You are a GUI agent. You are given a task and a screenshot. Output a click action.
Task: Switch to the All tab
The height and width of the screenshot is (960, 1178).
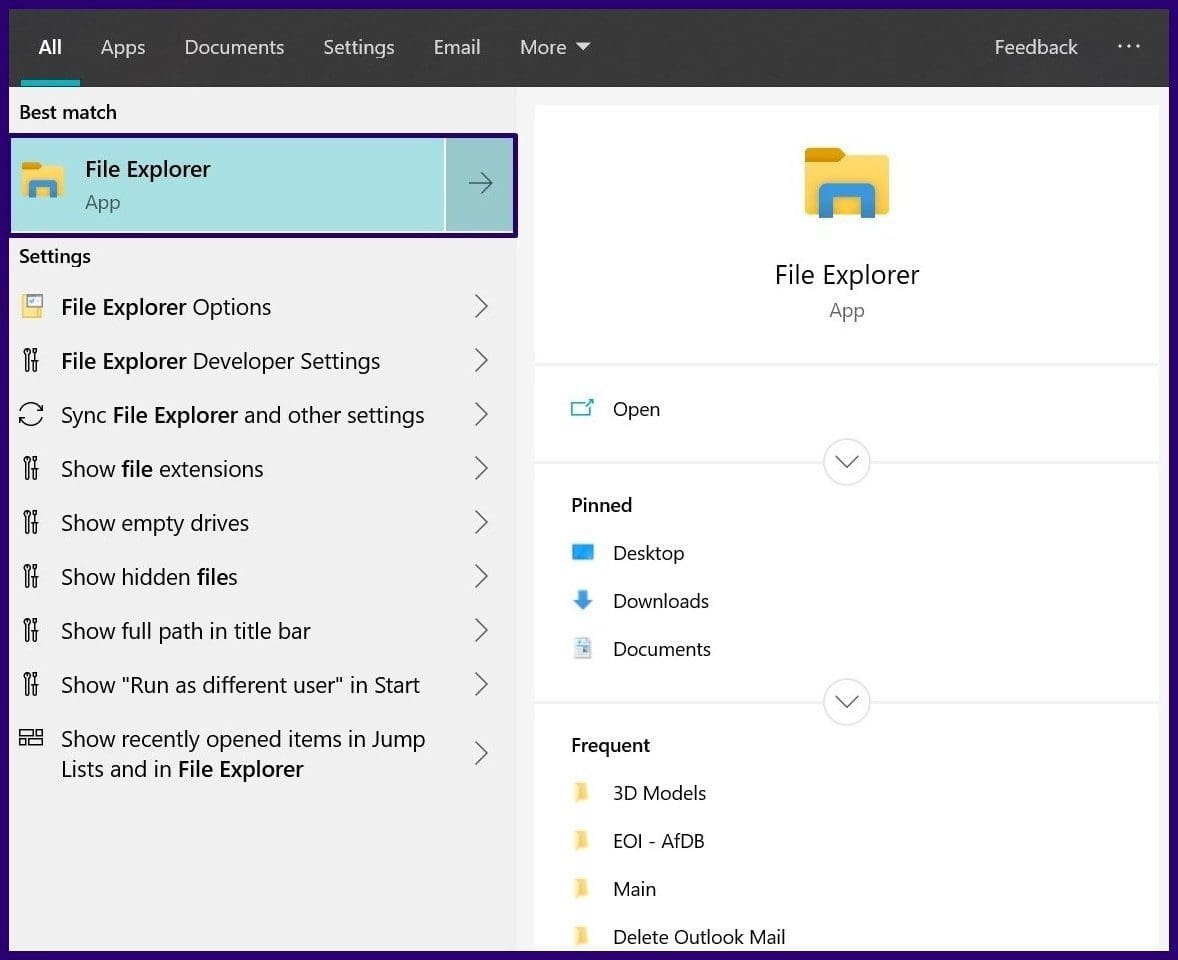coord(50,47)
